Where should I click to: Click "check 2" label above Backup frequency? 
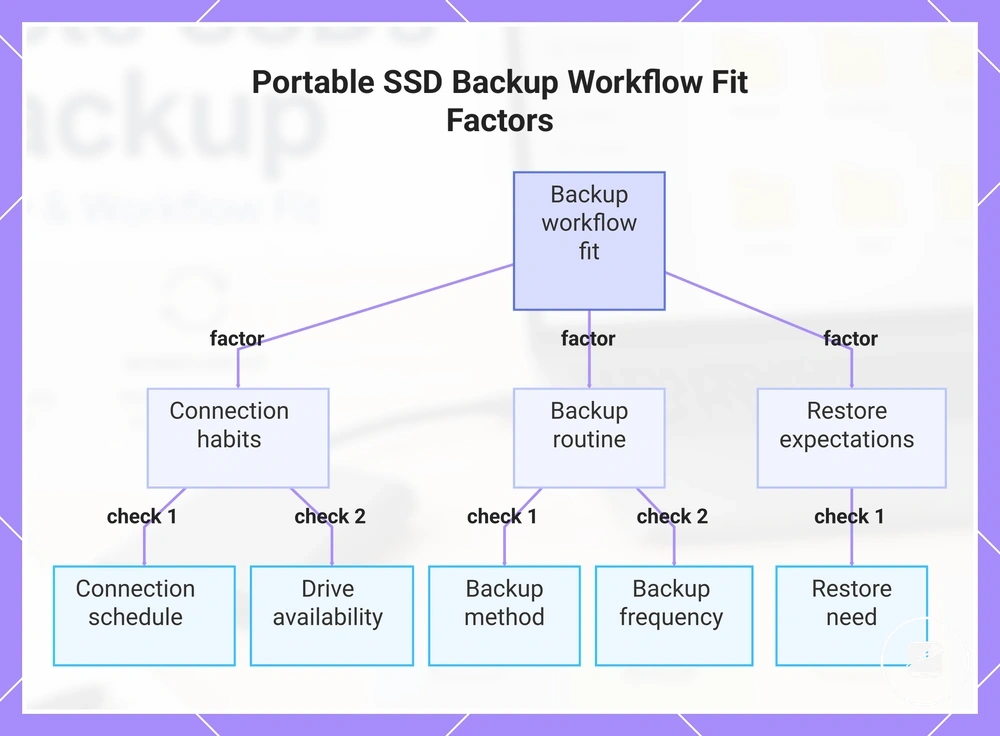click(672, 516)
